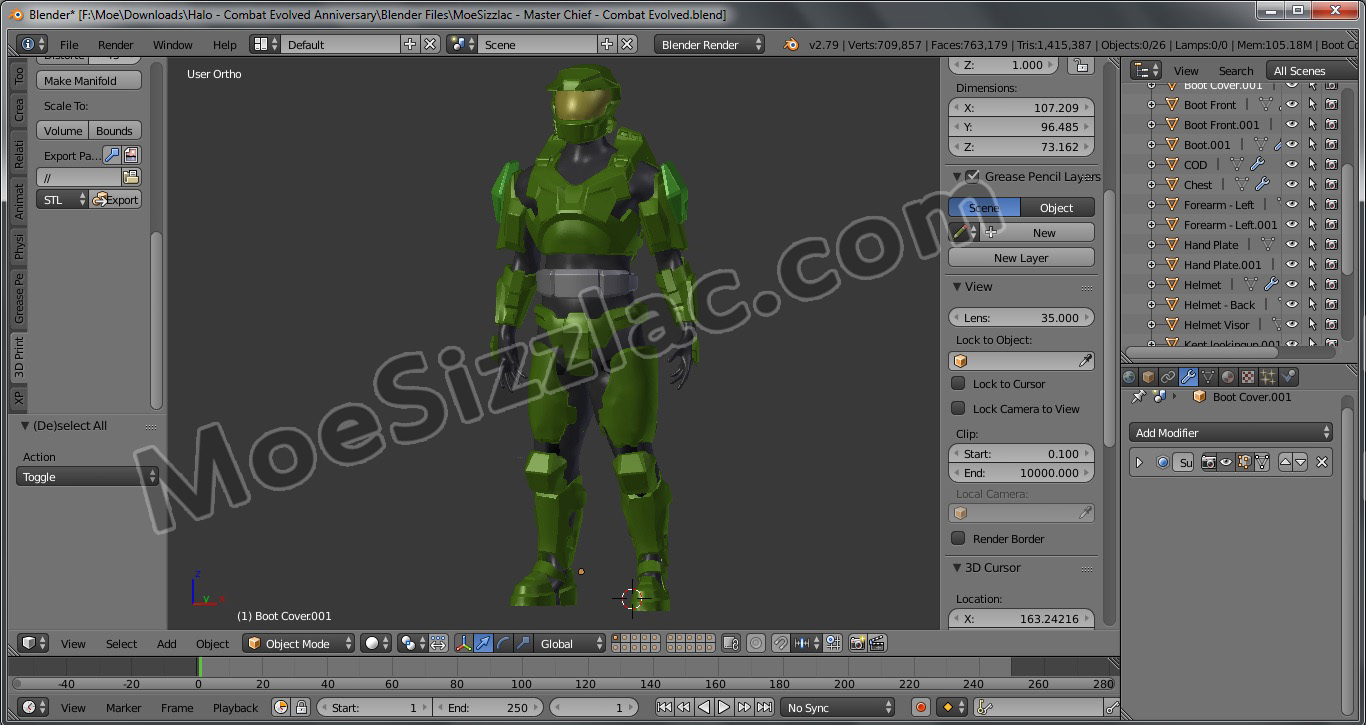
Task: Select the translate manipulator arrow icon
Action: (x=484, y=643)
